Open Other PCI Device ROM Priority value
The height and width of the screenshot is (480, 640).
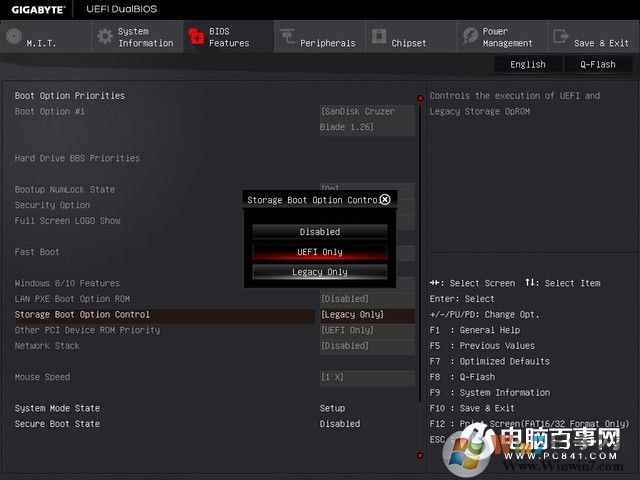[366, 330]
